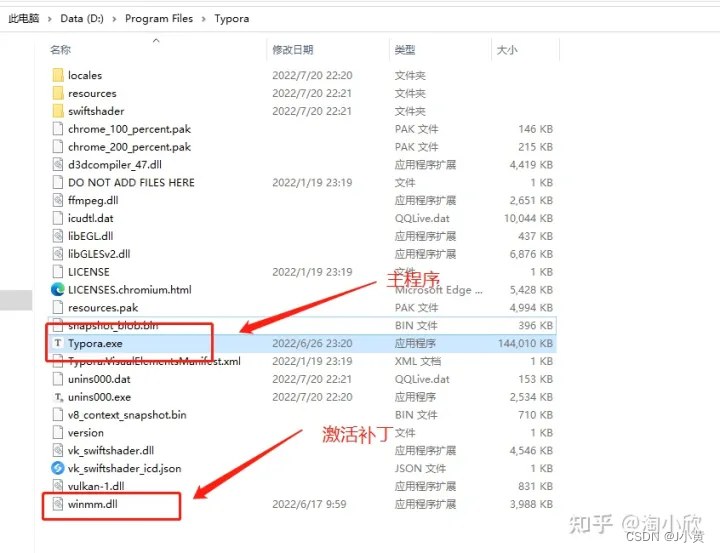This screenshot has width=720, height=553.
Task: Sort by the 修改日期 column header
Action: coord(293,50)
